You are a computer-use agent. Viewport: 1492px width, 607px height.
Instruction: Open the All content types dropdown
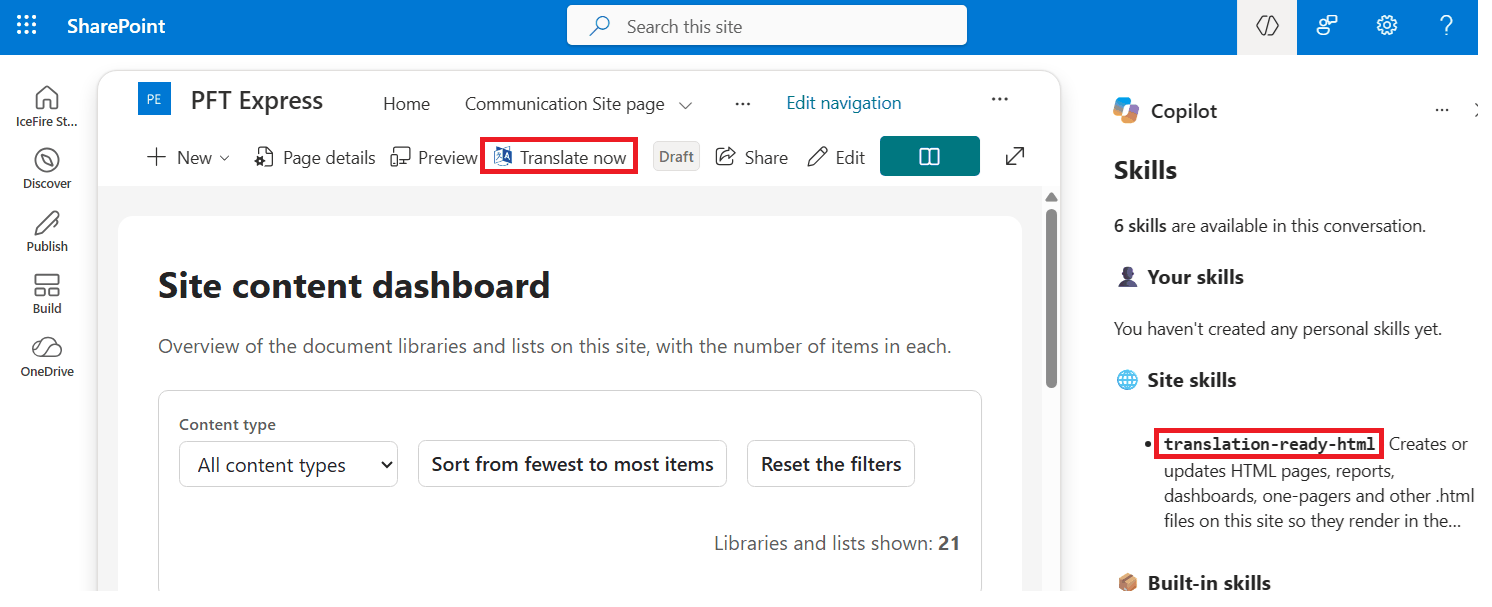point(288,465)
